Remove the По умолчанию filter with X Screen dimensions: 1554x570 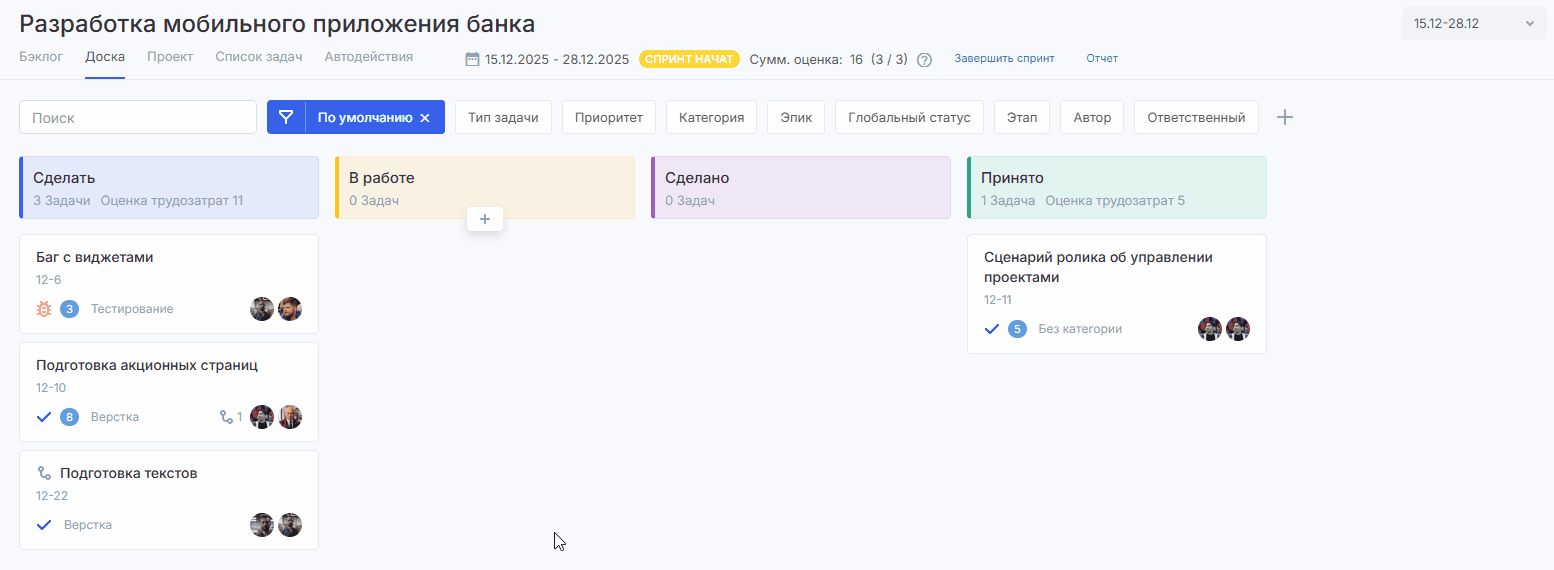425,118
